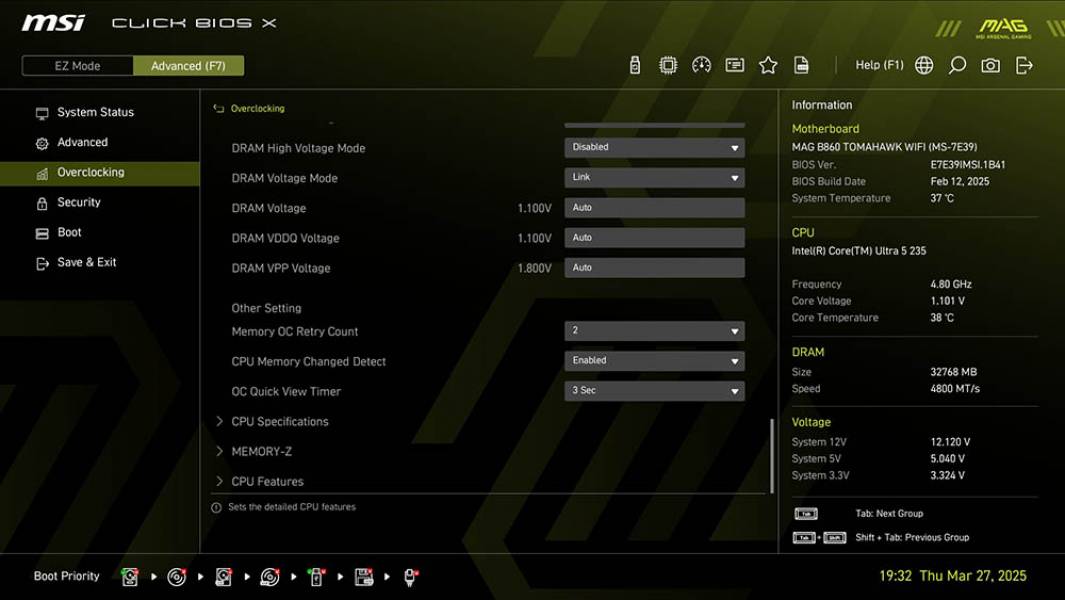Click the Overclocking back arrow icon

tap(219, 108)
